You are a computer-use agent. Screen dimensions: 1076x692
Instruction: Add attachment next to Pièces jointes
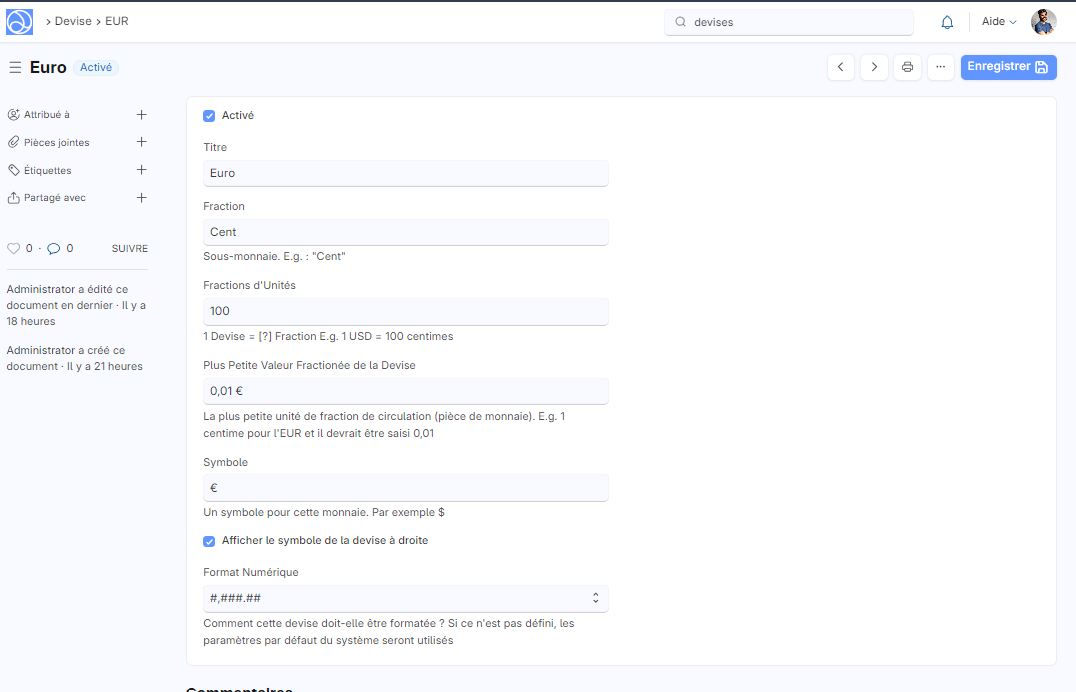pos(141,142)
